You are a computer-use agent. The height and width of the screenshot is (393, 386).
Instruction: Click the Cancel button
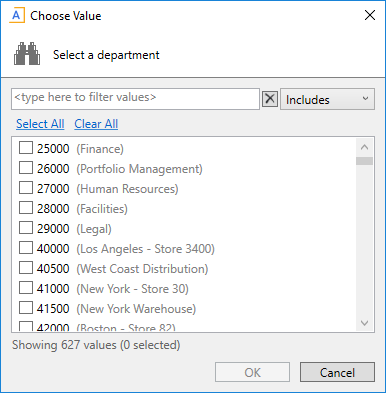[337, 372]
